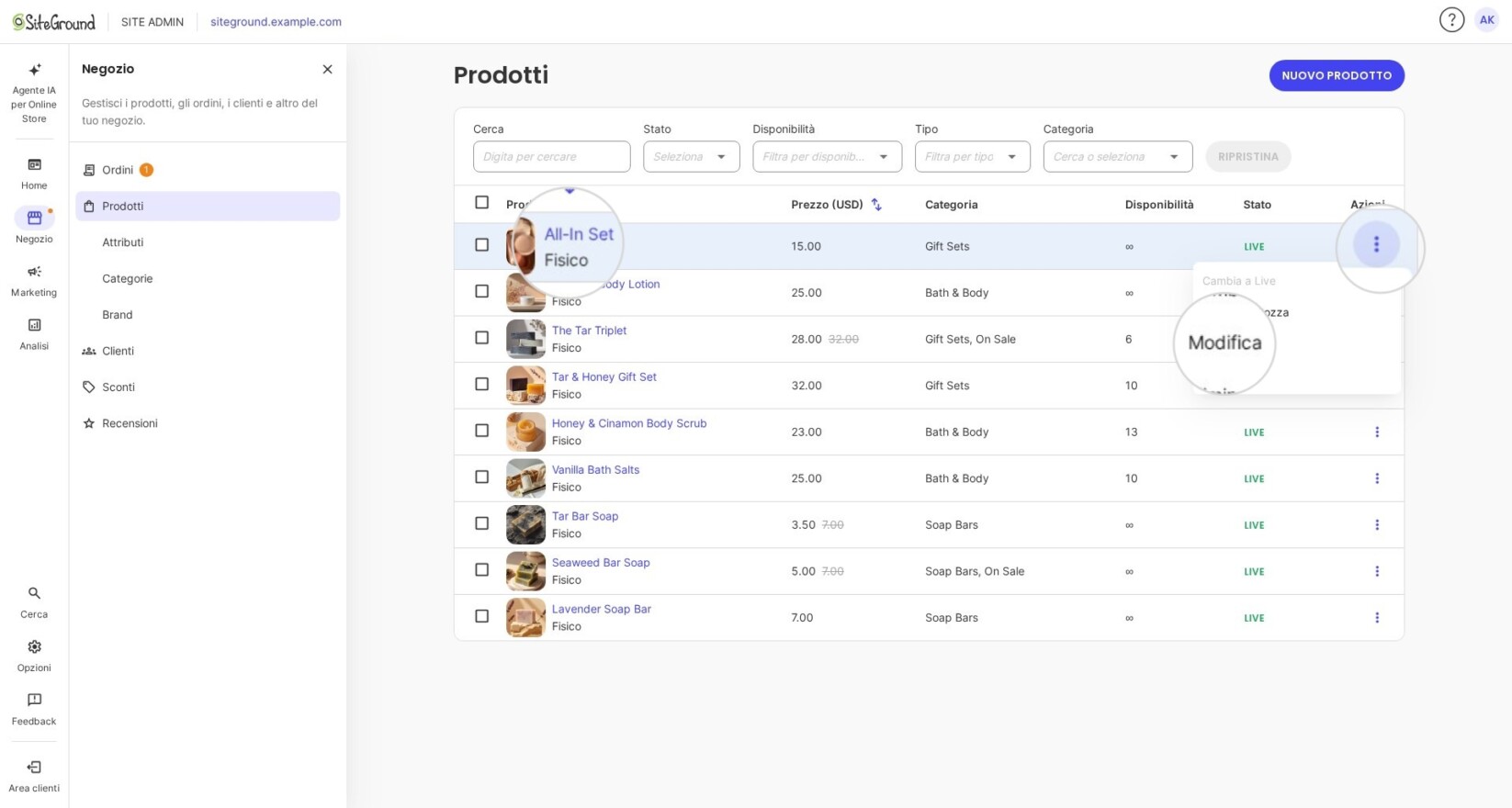Open actions menu for Lavender Soap Bar

pyautogui.click(x=1377, y=618)
